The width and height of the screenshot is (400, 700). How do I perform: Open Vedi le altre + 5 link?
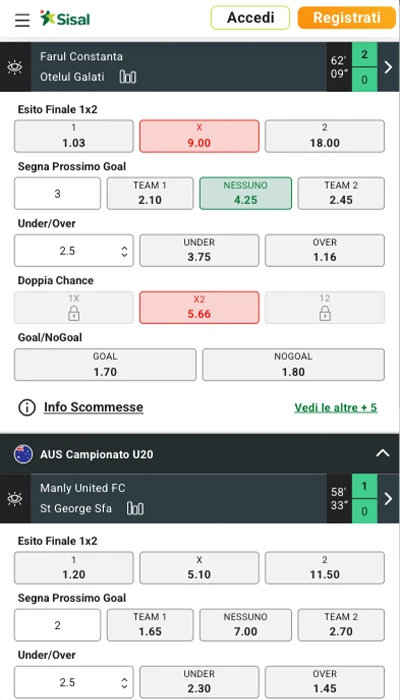[x=336, y=408]
